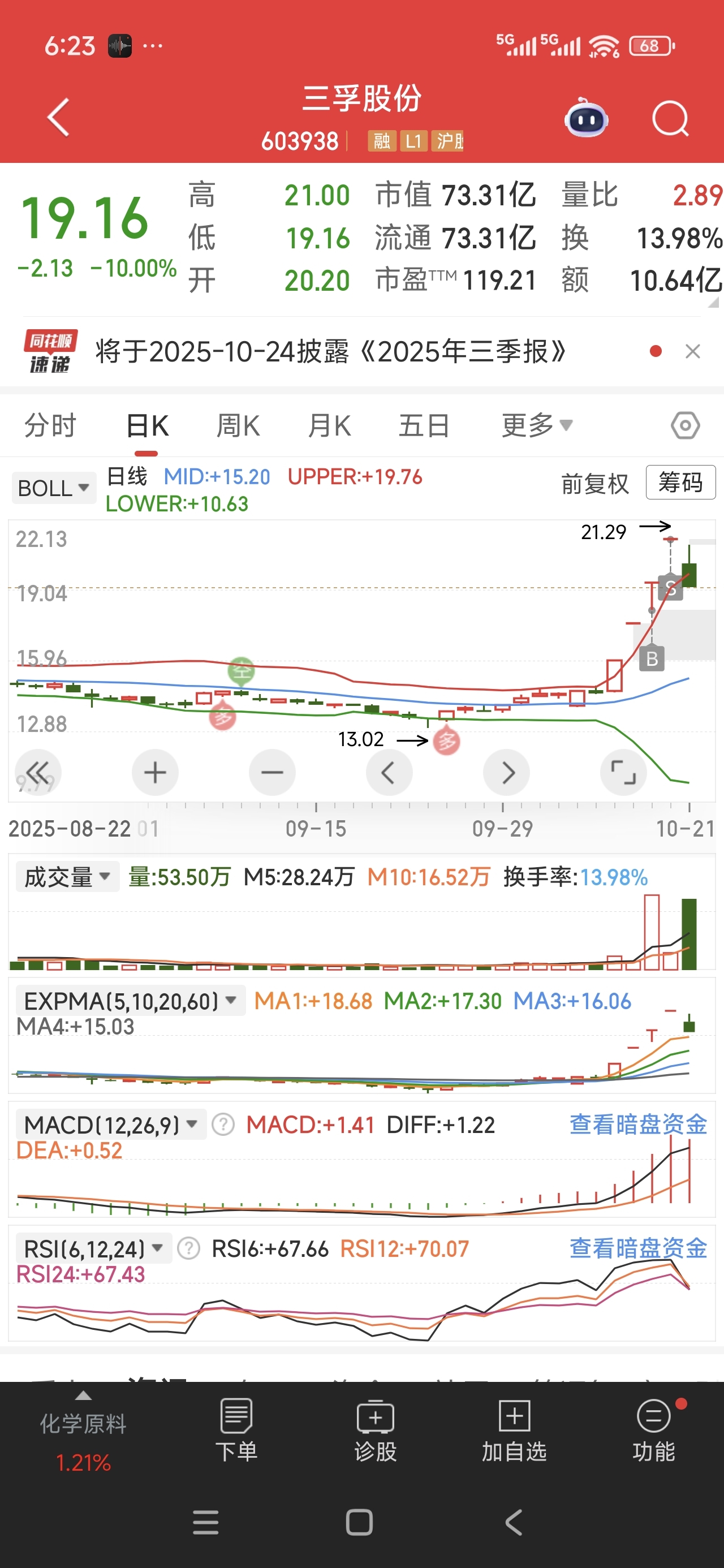724x1568 pixels.
Task: Open the RSI(6,12,24) dropdown
Action: pyautogui.click(x=94, y=1249)
